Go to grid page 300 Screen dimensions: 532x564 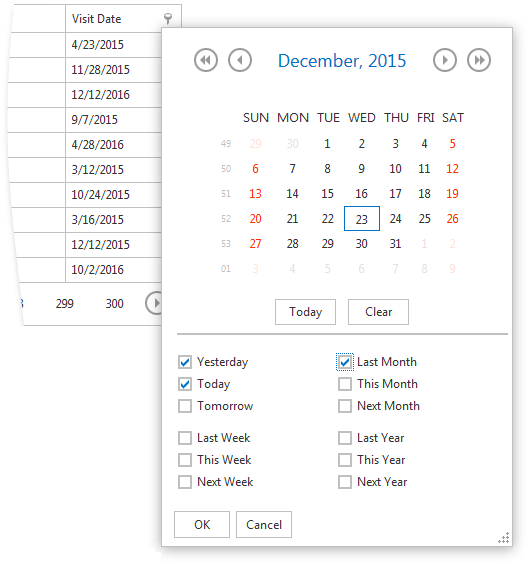114,304
